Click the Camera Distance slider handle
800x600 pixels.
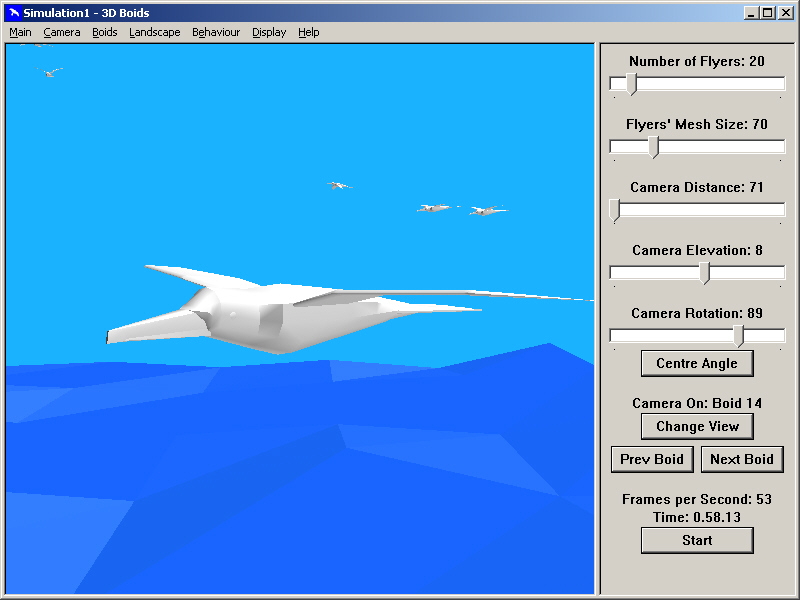coord(615,210)
